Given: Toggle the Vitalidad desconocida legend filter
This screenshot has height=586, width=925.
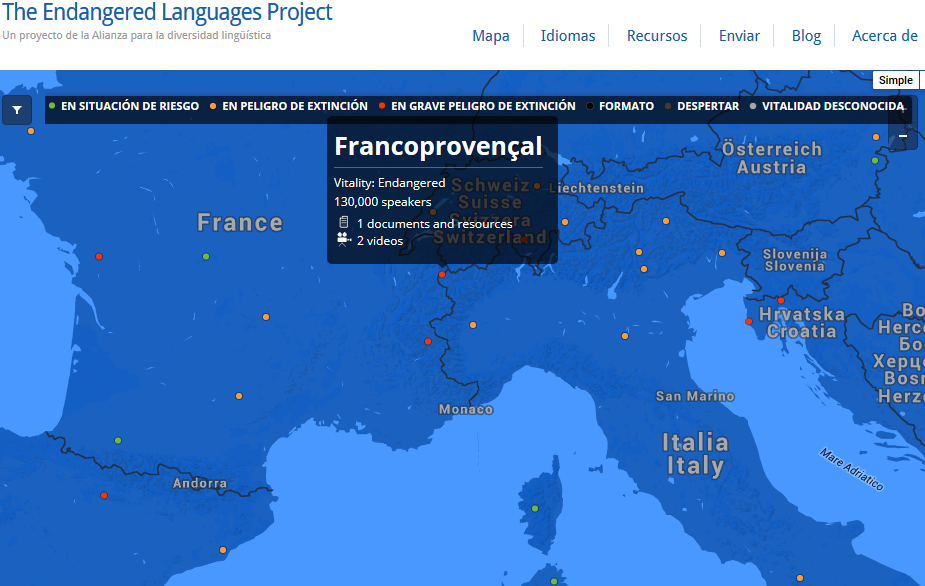Looking at the screenshot, I should point(827,106).
